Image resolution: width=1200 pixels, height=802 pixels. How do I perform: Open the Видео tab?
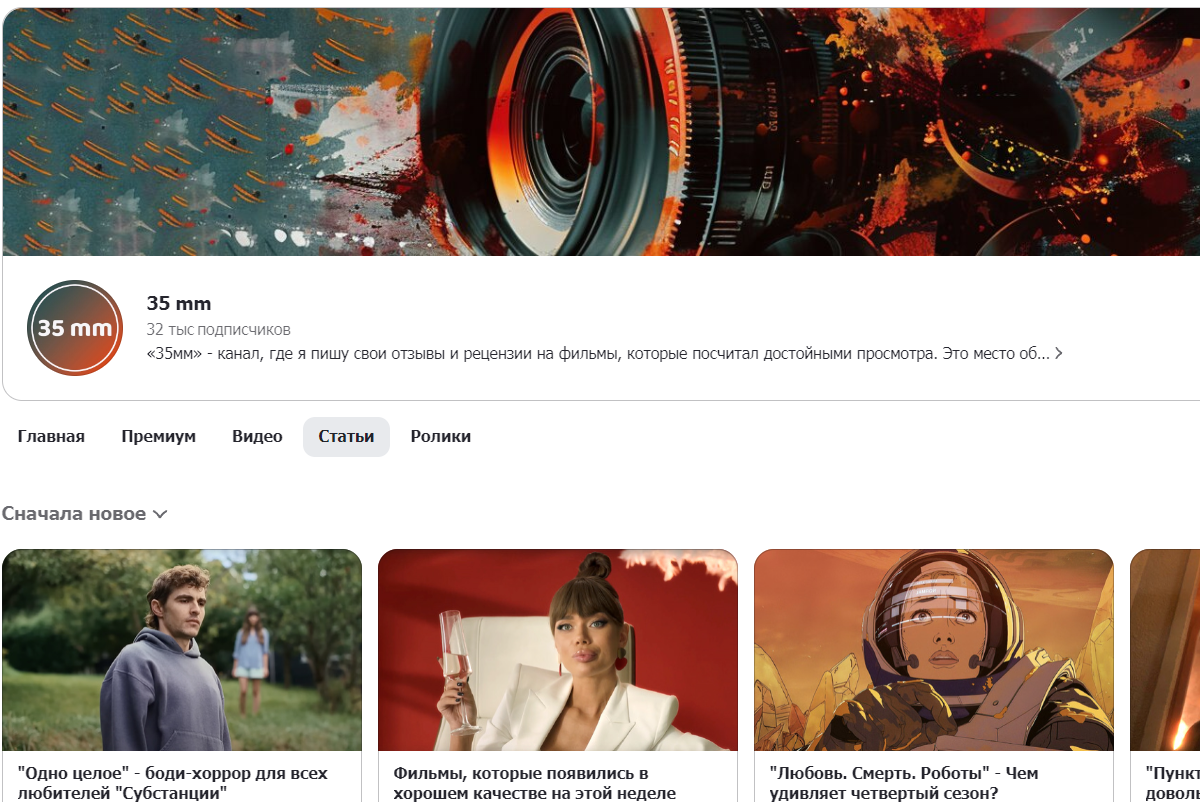click(257, 437)
